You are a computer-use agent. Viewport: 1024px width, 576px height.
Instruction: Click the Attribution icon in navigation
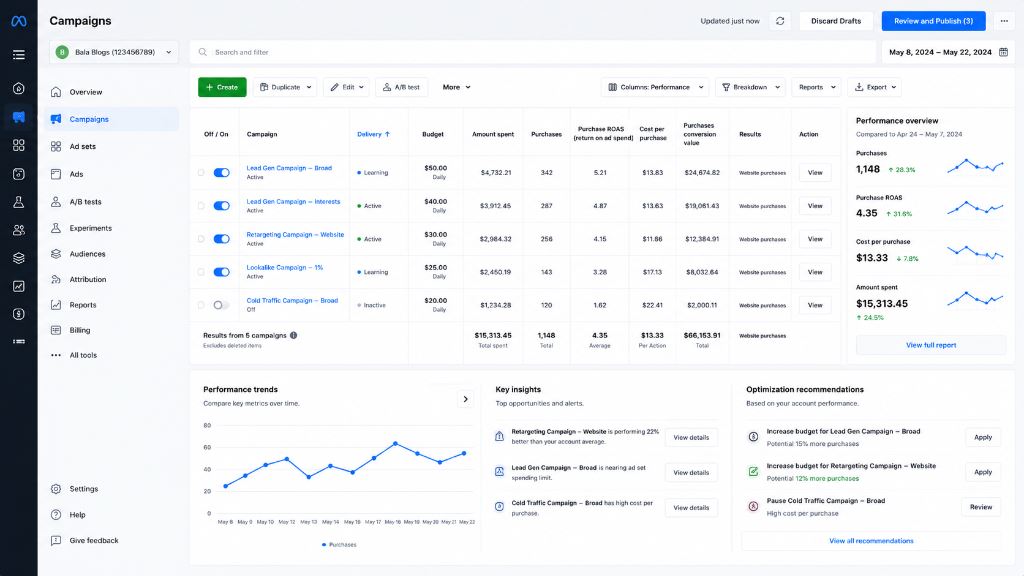pyautogui.click(x=56, y=279)
